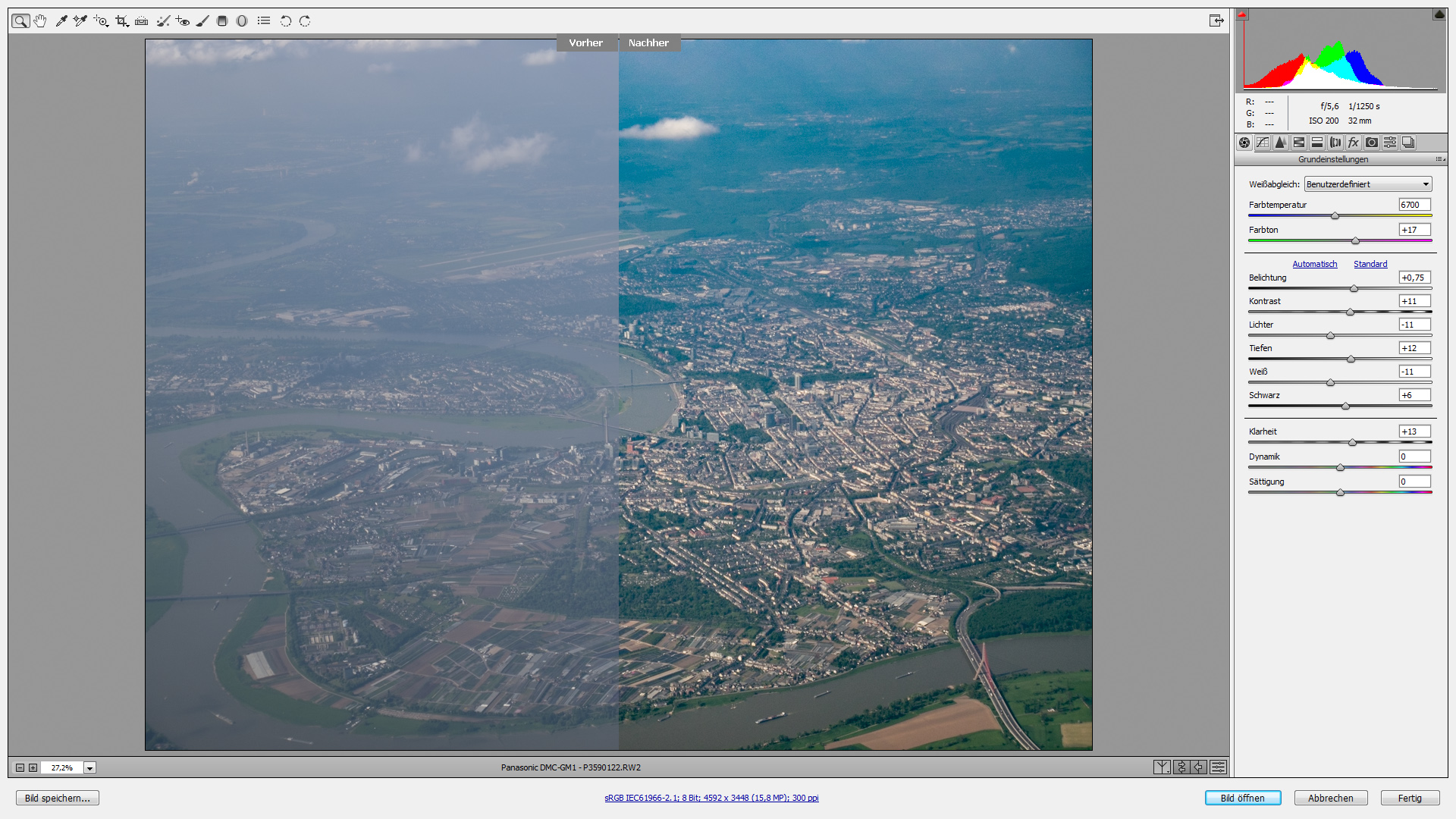
Task: Click the Standard link
Action: [1370, 264]
